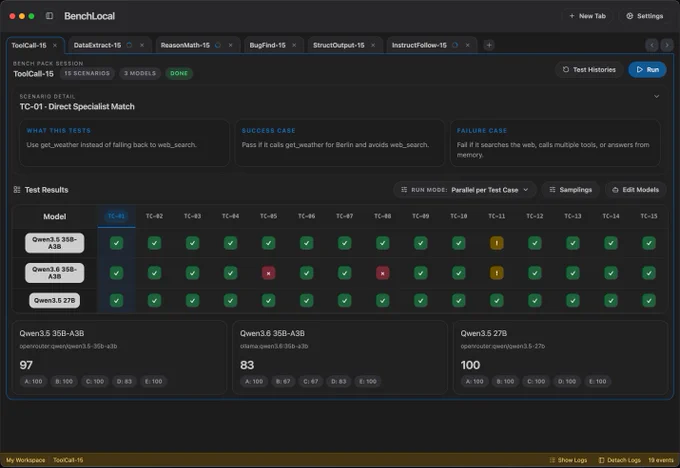
Task: Show Logs in the status bar
Action: (568, 460)
